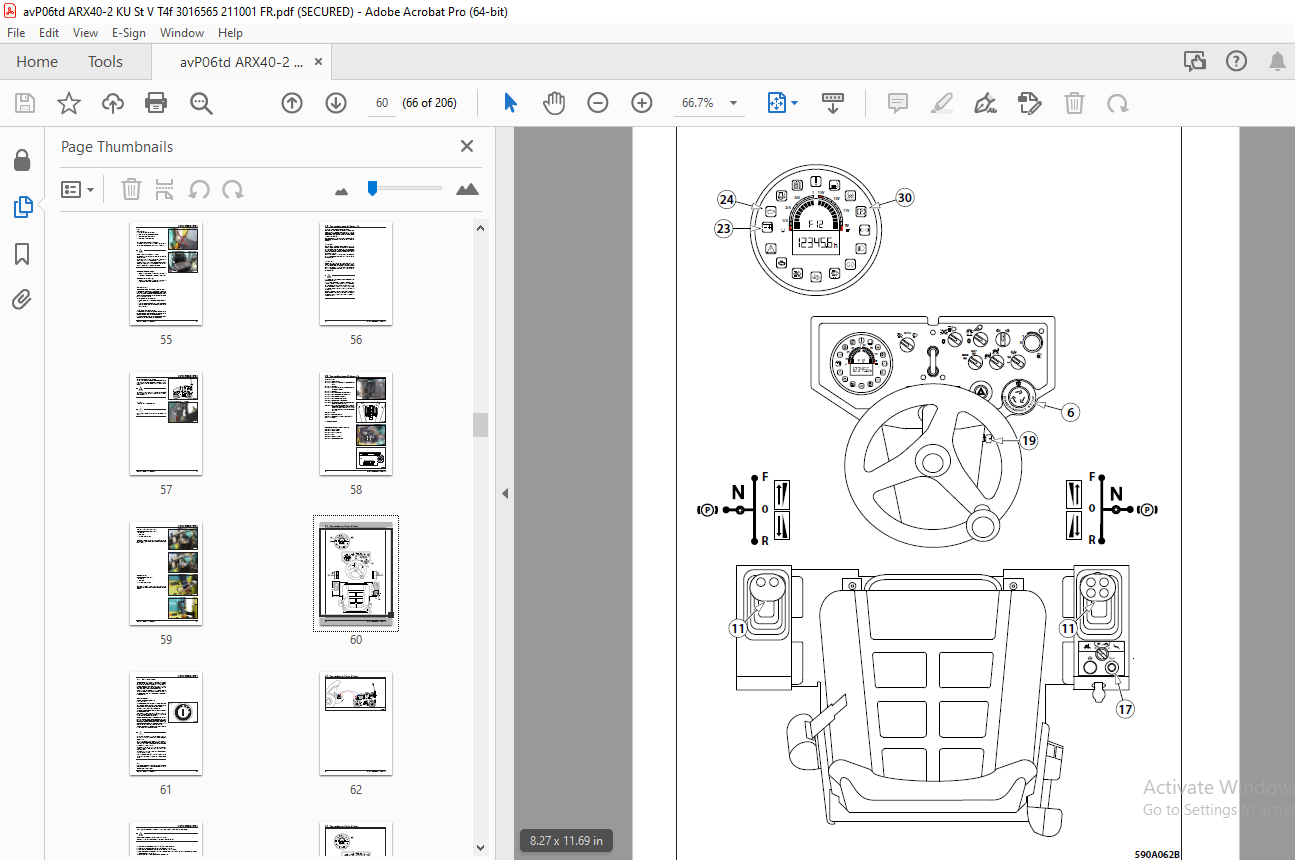Click the stamp tool icon
The height and width of the screenshot is (860, 1295).
point(1029,103)
